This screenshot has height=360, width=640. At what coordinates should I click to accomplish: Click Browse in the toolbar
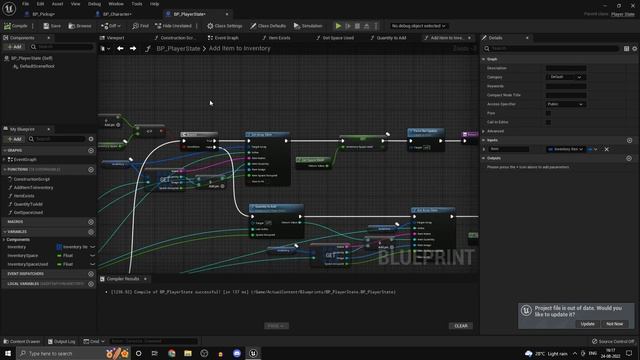pyautogui.click(x=80, y=26)
